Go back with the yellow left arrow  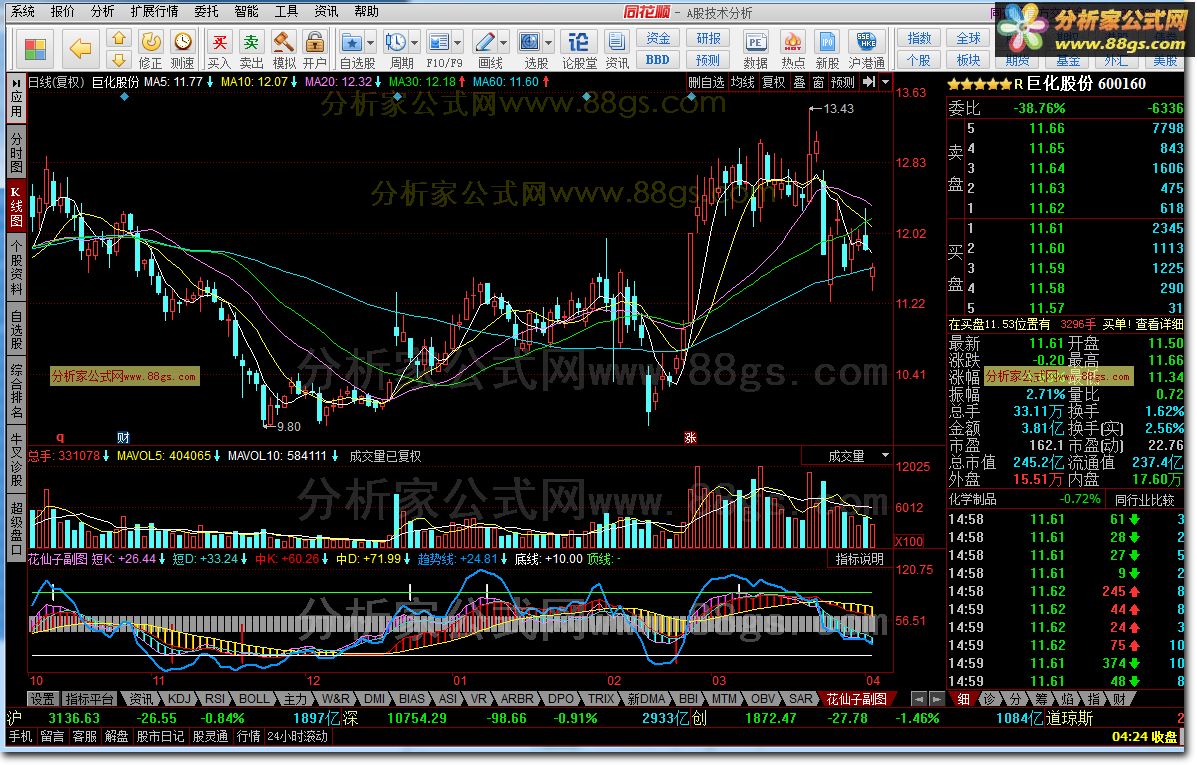tap(80, 49)
